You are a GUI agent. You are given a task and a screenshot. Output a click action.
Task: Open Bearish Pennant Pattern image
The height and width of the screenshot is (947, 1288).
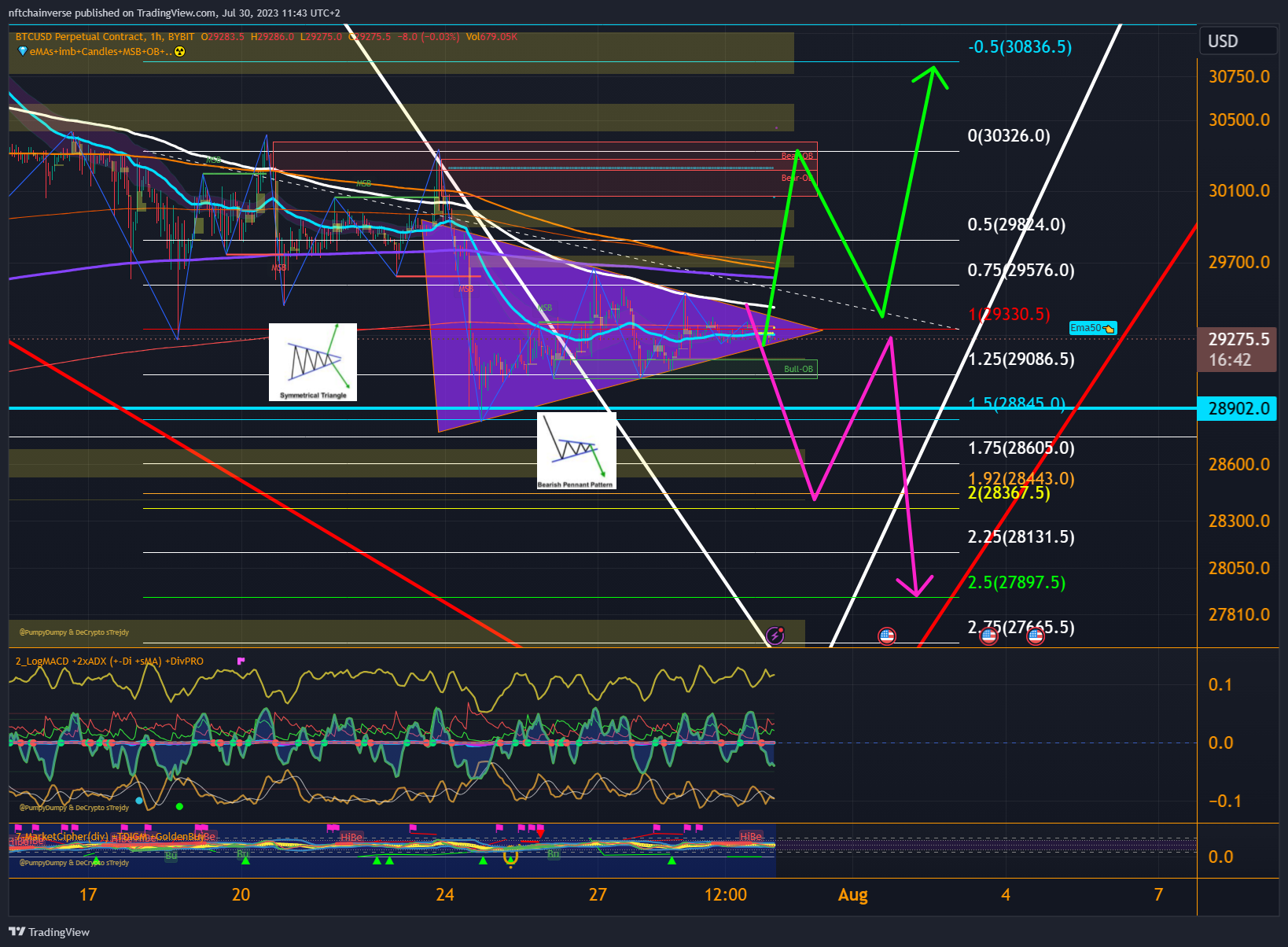click(576, 451)
